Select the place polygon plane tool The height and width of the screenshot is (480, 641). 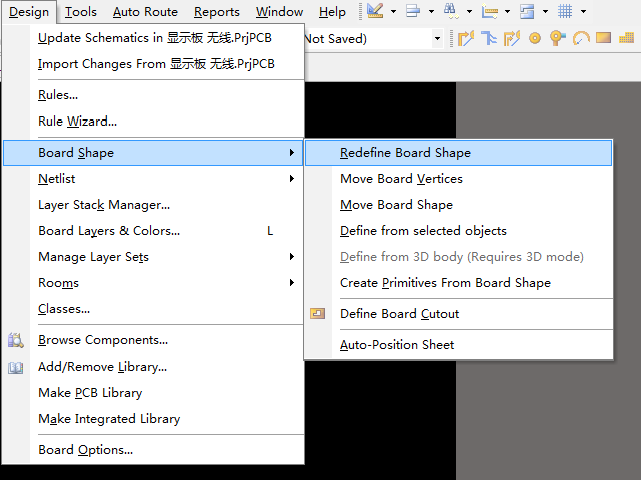(626, 38)
